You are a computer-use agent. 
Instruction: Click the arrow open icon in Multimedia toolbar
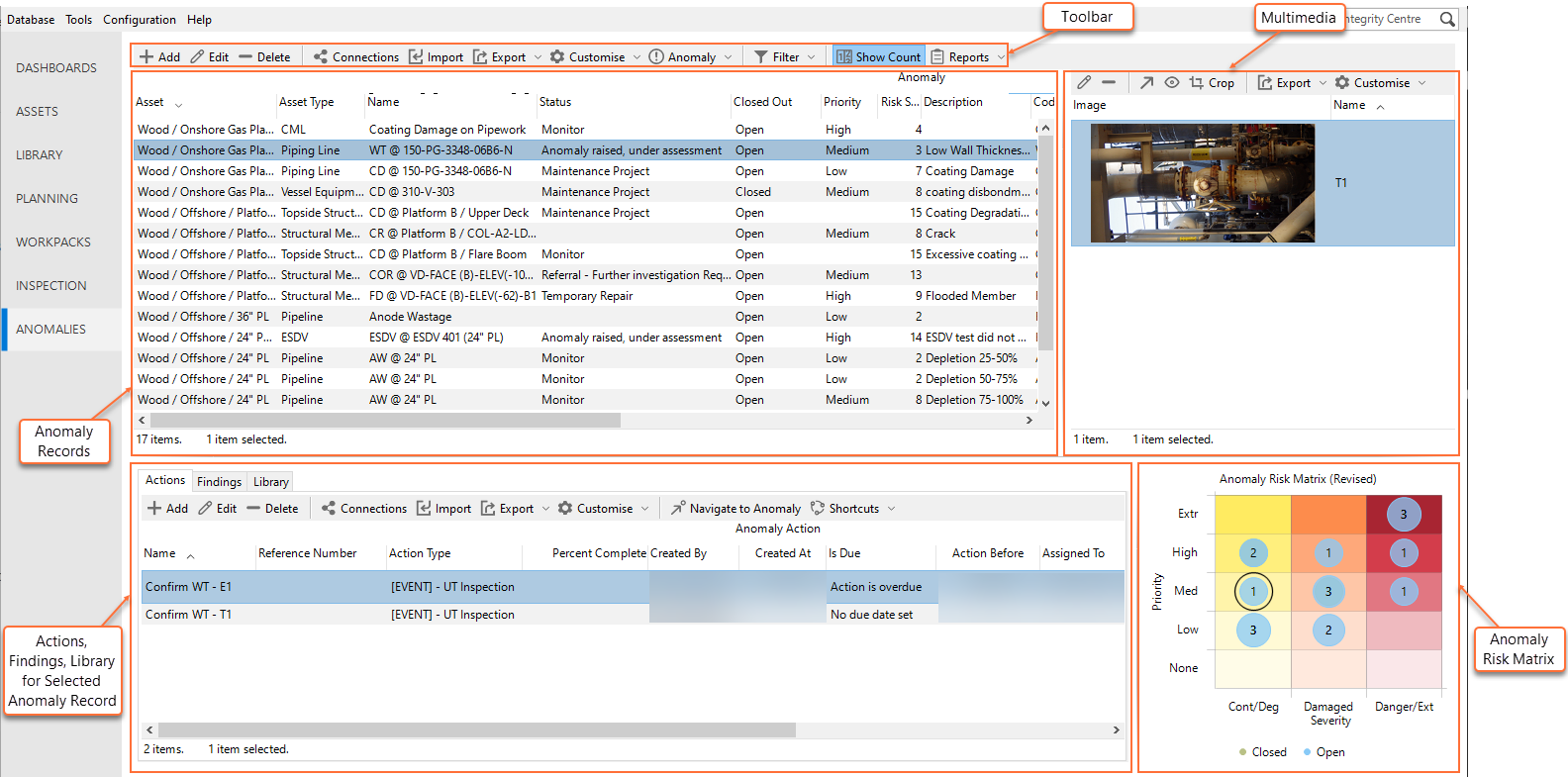[1146, 83]
